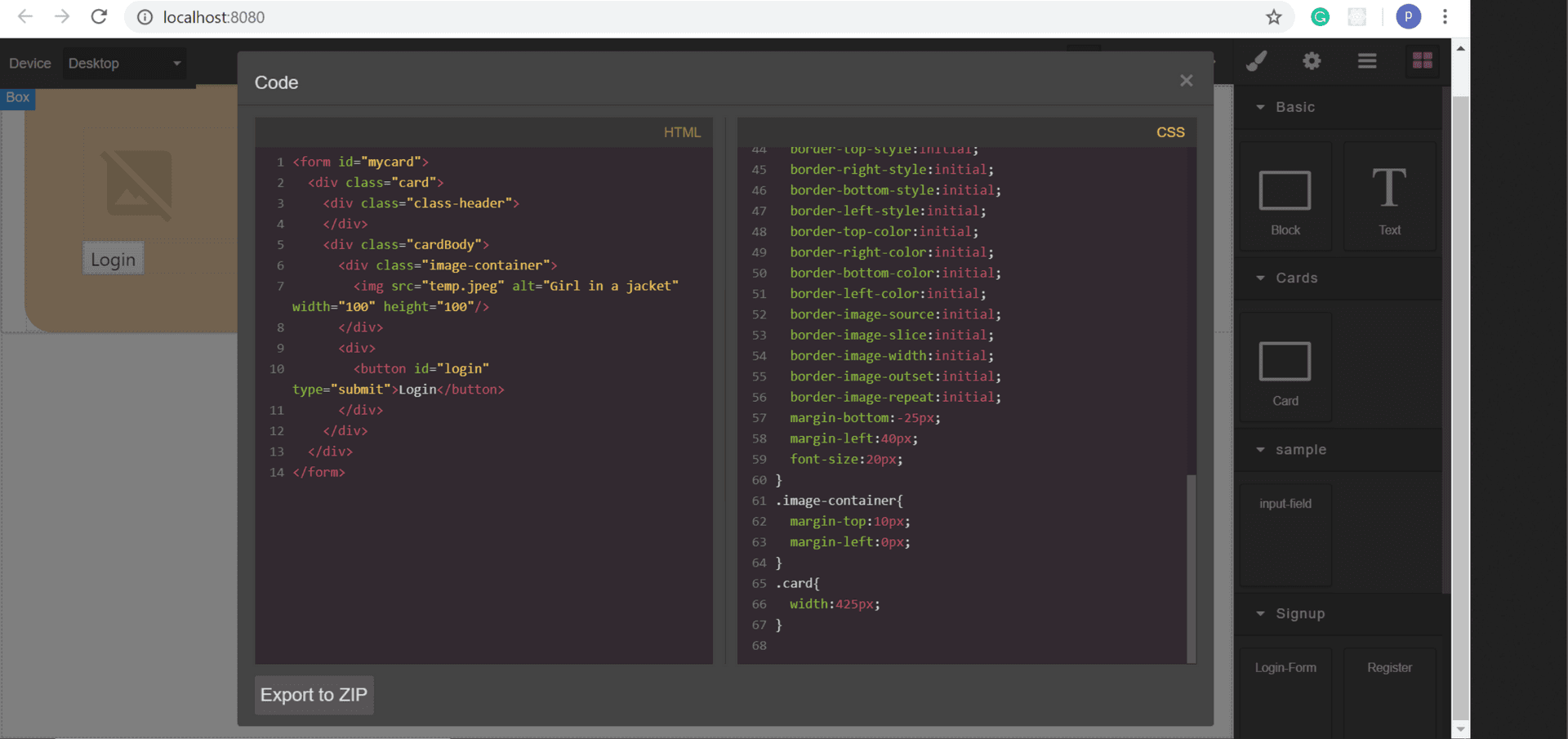Reload the localhost page
The width and height of the screenshot is (1568, 739).
coord(99,17)
